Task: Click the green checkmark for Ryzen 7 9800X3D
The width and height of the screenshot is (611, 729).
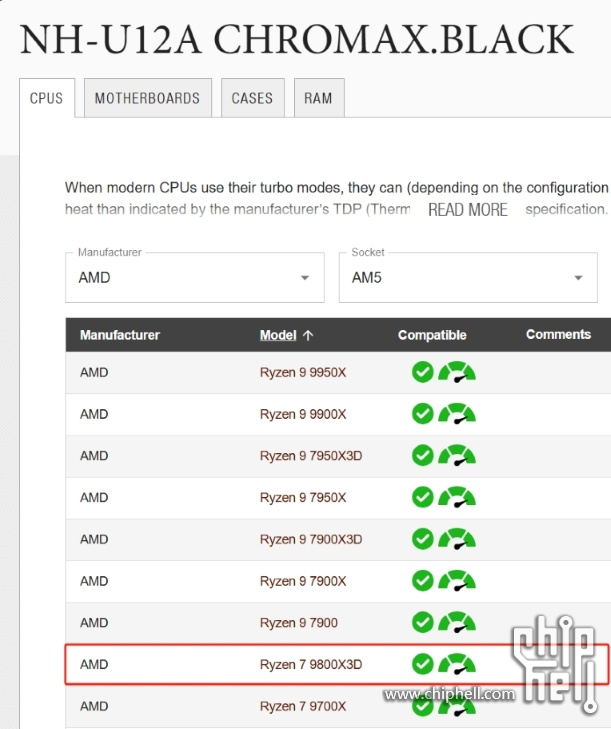Action: [x=423, y=664]
